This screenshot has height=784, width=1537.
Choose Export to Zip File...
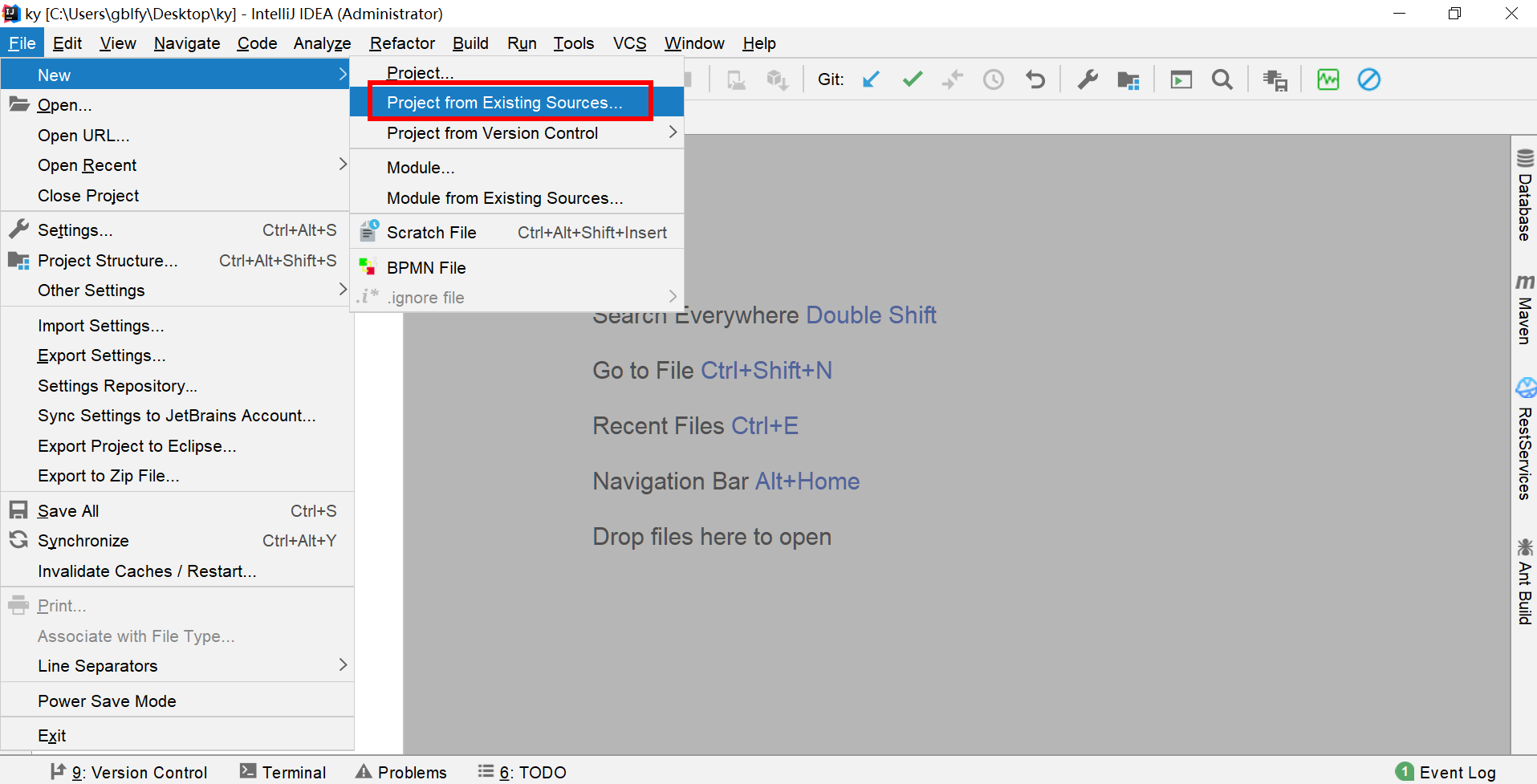pyautogui.click(x=177, y=476)
